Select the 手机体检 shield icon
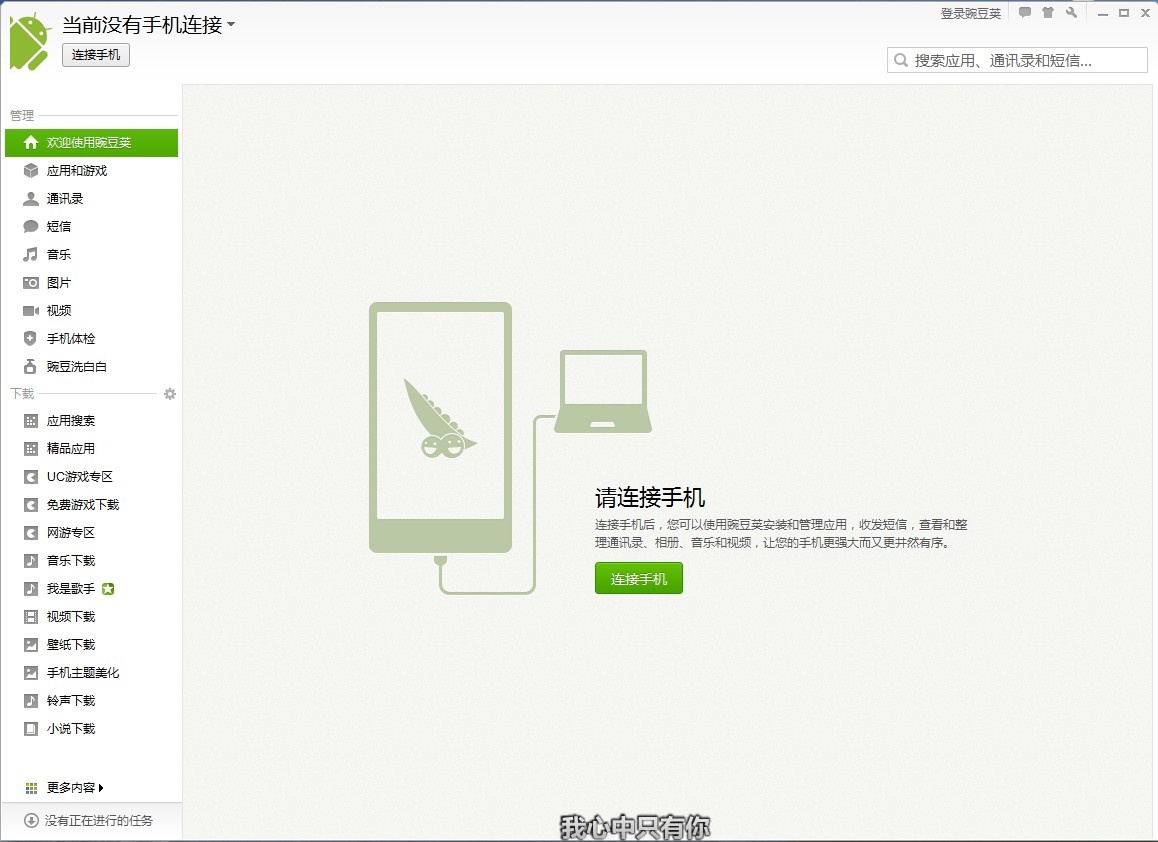The image size is (1158, 842). 30,339
